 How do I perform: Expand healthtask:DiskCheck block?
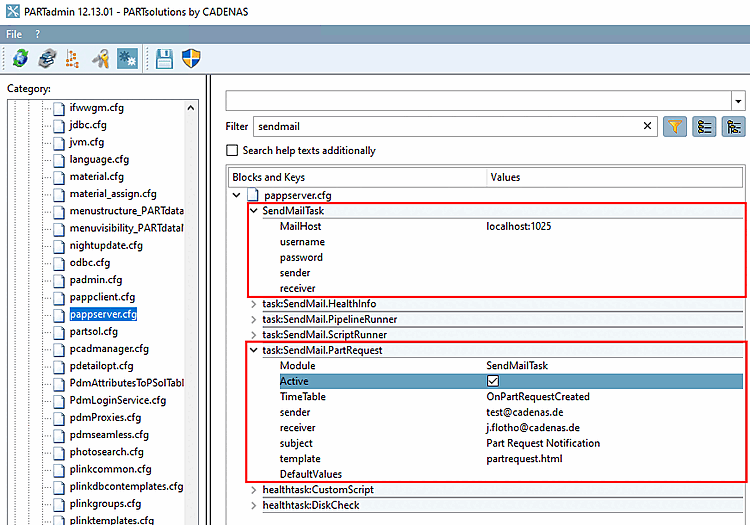(254, 505)
